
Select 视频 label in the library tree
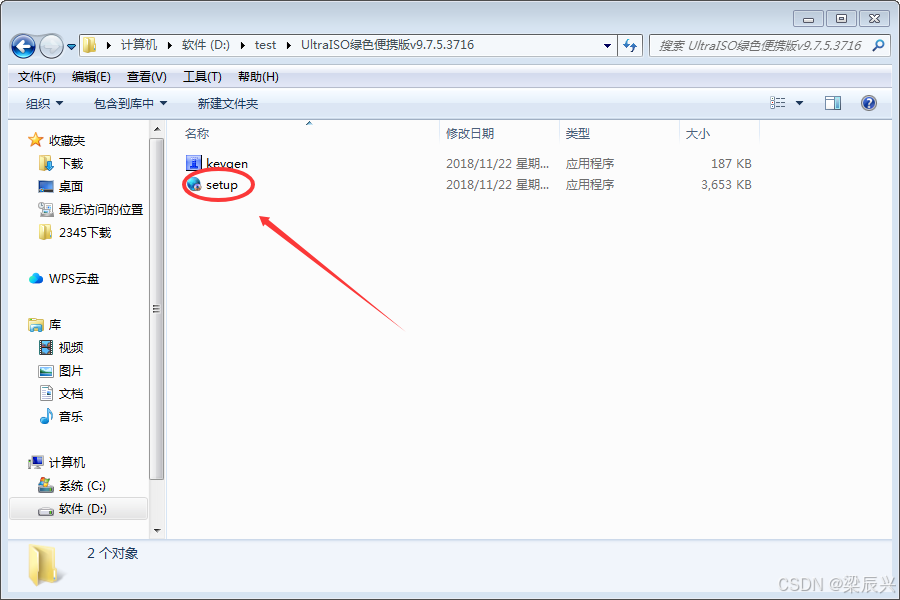pos(71,347)
